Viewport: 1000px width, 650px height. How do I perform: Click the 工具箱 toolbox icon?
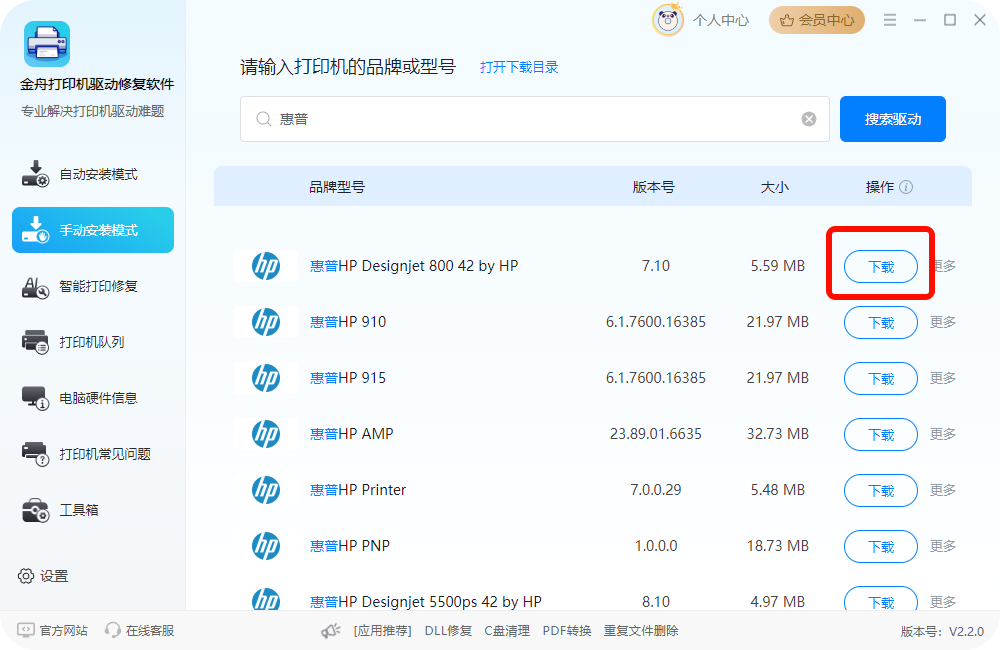[x=35, y=510]
